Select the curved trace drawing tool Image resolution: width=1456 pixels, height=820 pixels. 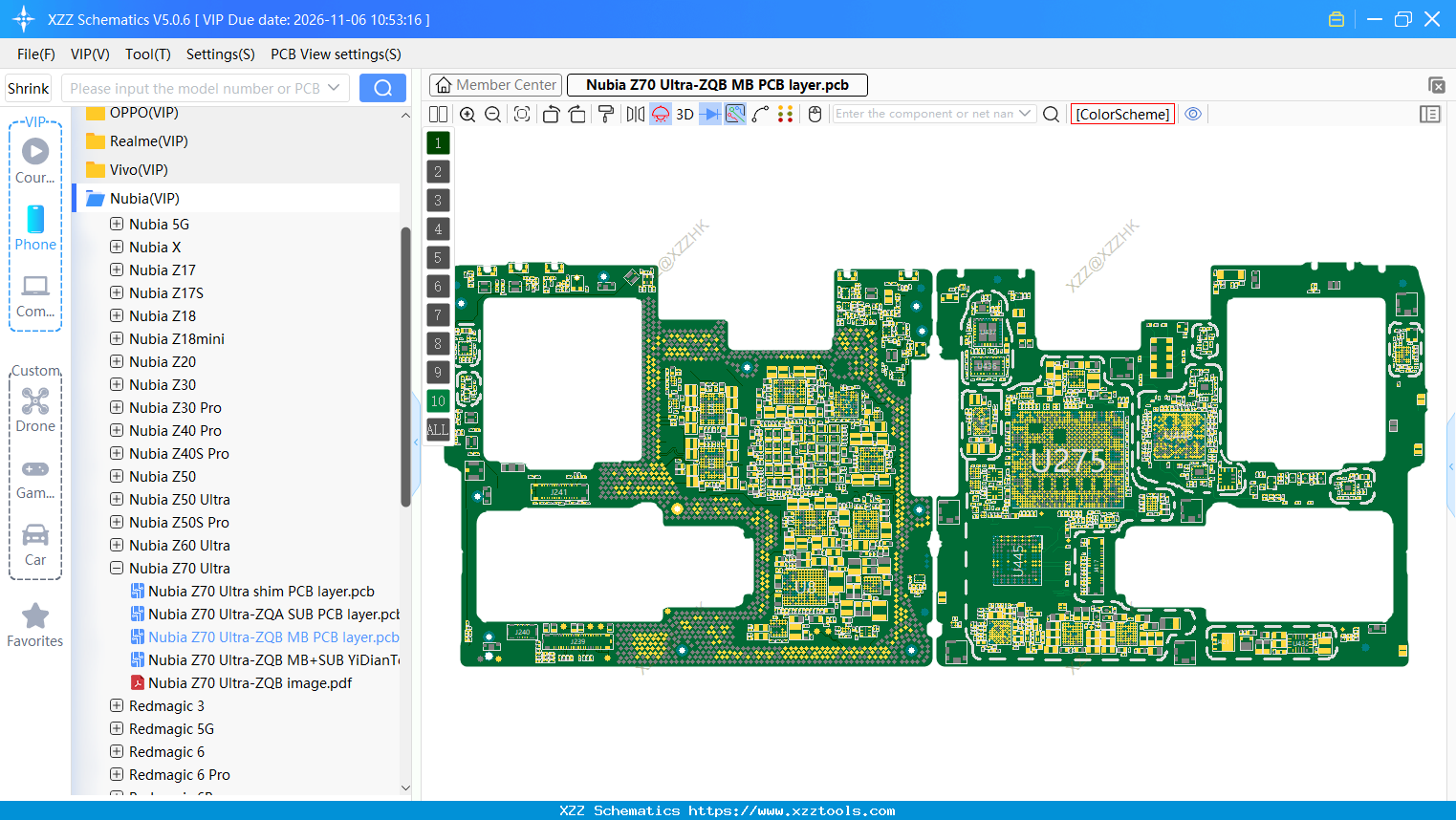pyautogui.click(x=761, y=114)
